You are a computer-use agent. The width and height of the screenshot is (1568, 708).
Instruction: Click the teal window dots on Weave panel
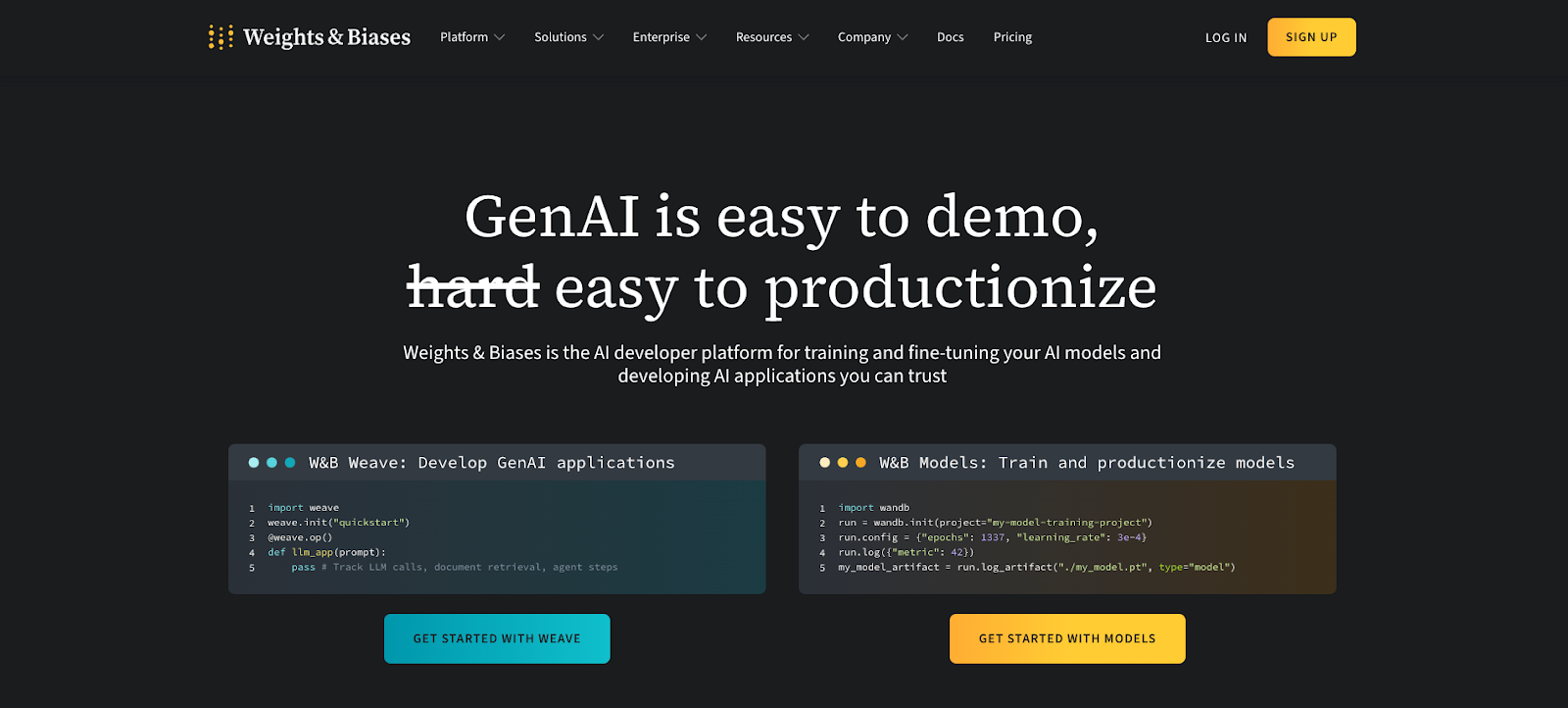coord(271,463)
